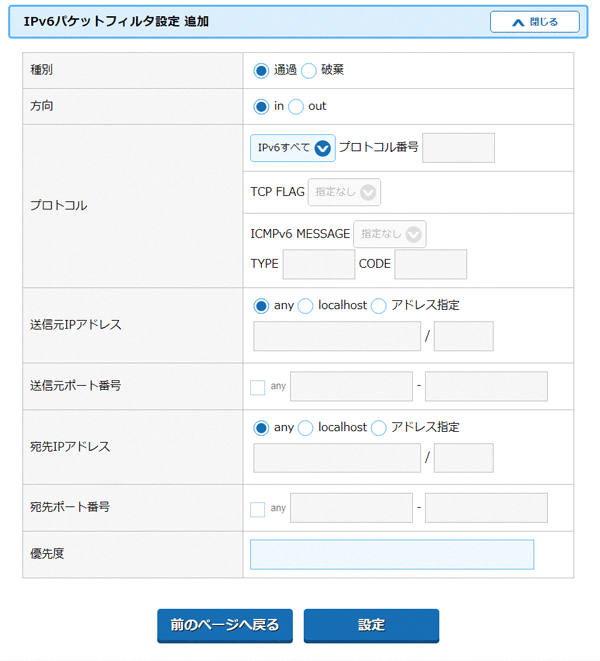Click the プロトコル番号 input field
This screenshot has width=600, height=661.
point(458,148)
